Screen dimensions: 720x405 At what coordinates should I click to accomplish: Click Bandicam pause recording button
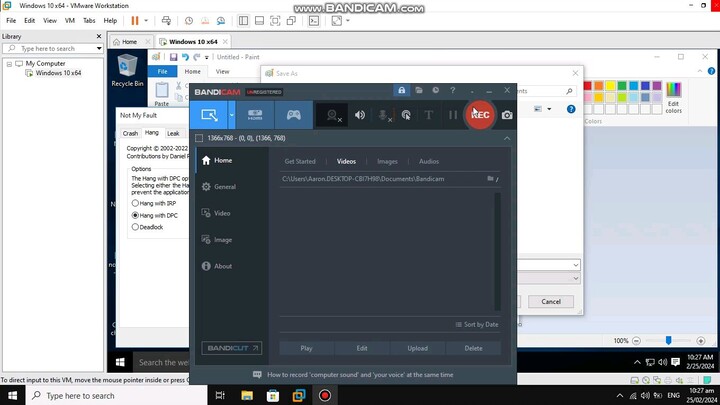[453, 115]
